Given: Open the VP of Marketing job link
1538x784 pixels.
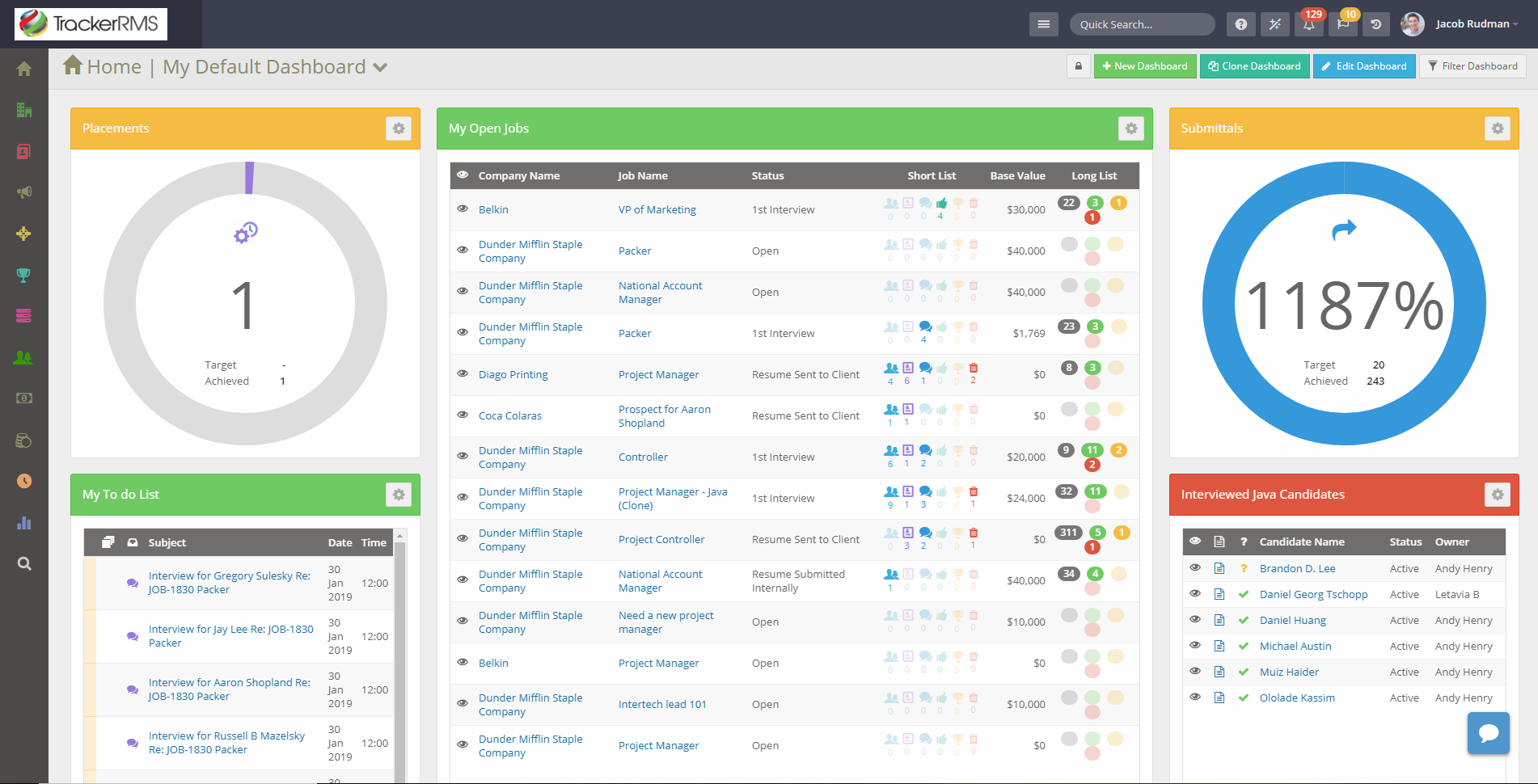Looking at the screenshot, I should click(657, 209).
